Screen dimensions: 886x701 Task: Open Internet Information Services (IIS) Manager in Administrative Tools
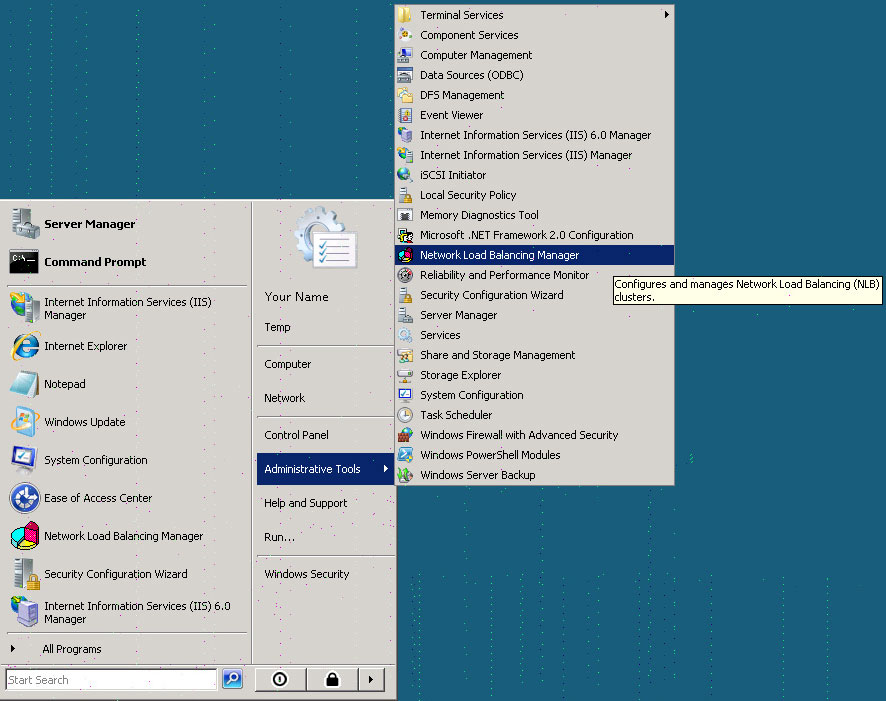(535, 155)
